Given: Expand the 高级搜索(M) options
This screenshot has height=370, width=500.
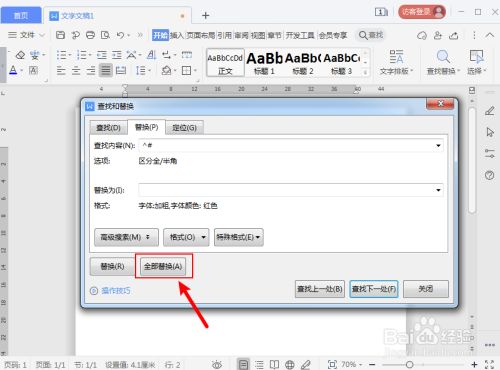Looking at the screenshot, I should [x=126, y=237].
